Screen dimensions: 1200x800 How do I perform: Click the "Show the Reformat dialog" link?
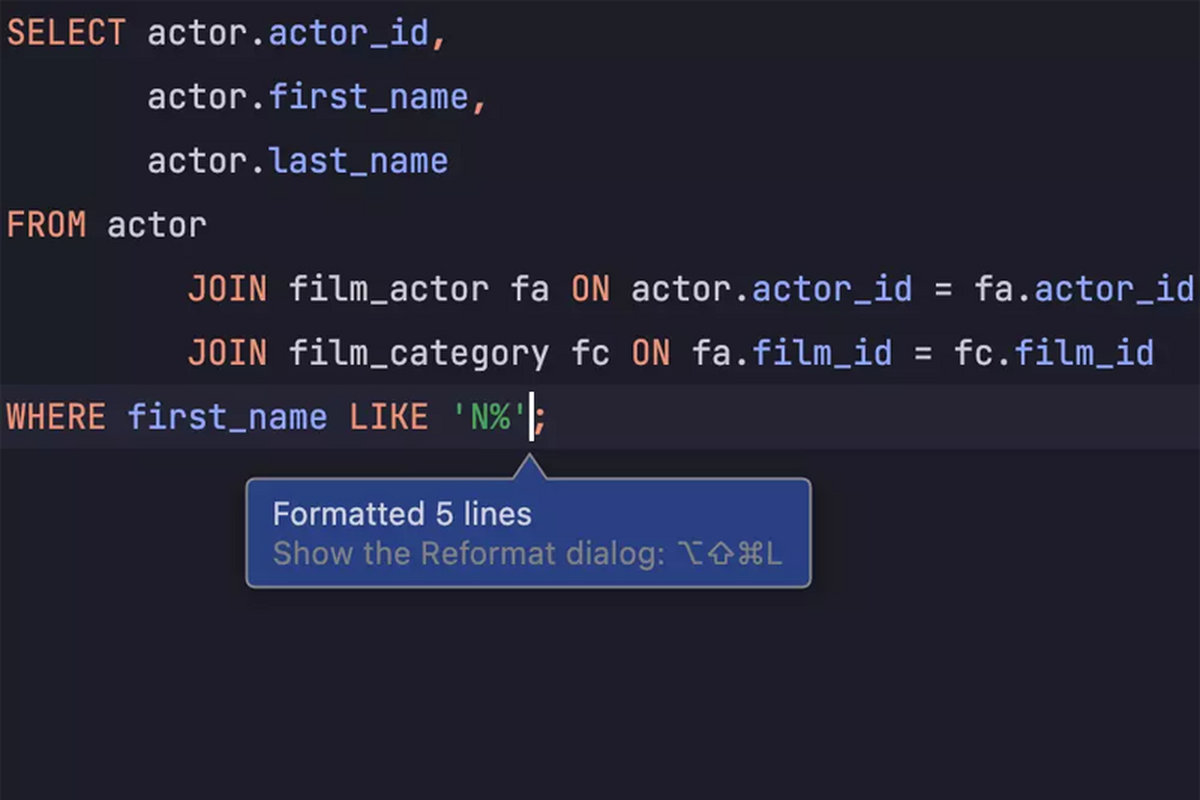[x=469, y=554]
